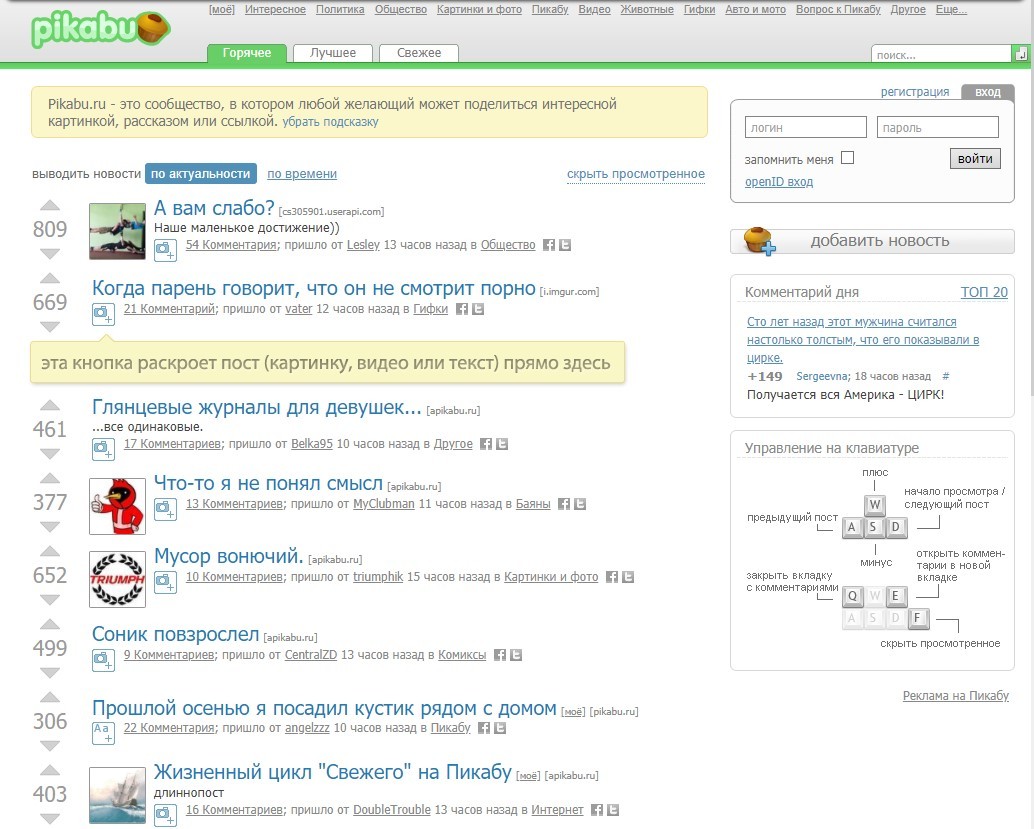The image size is (1034, 829).
Task: Upvote the post 'А вам слабо?'
Action: pyautogui.click(x=50, y=206)
